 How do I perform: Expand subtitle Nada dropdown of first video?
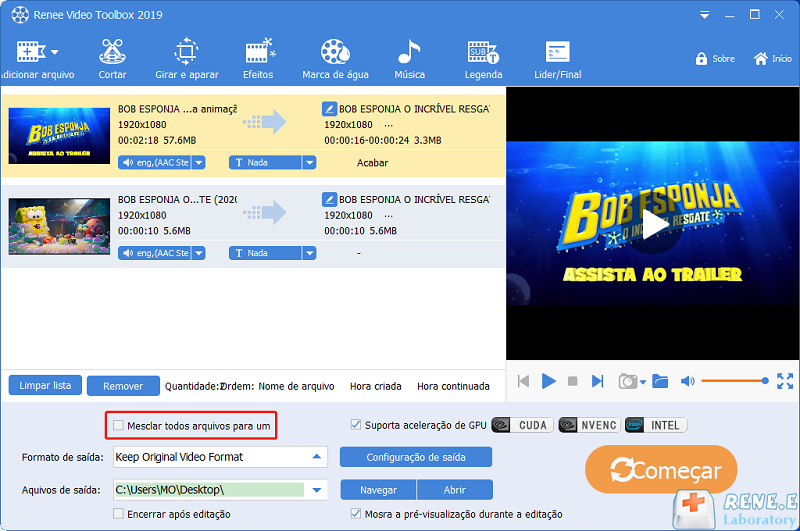(x=309, y=163)
